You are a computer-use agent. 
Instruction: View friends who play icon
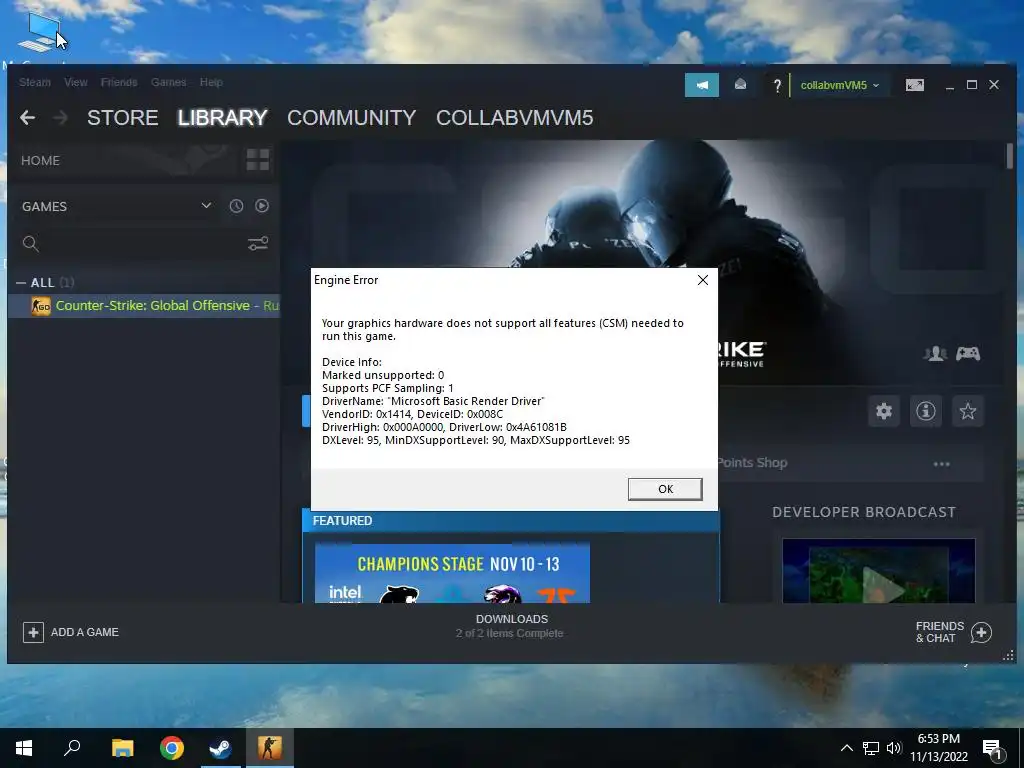pyautogui.click(x=935, y=354)
